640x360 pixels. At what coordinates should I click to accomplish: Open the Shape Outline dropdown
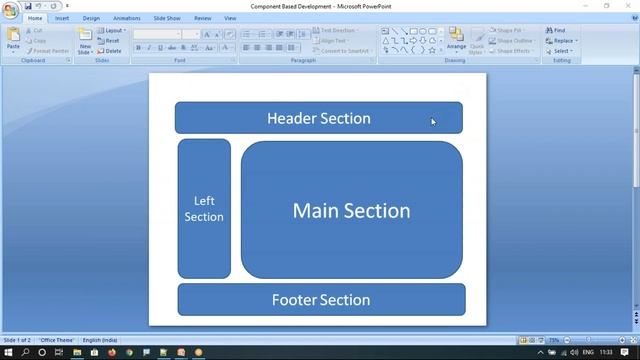(512, 41)
